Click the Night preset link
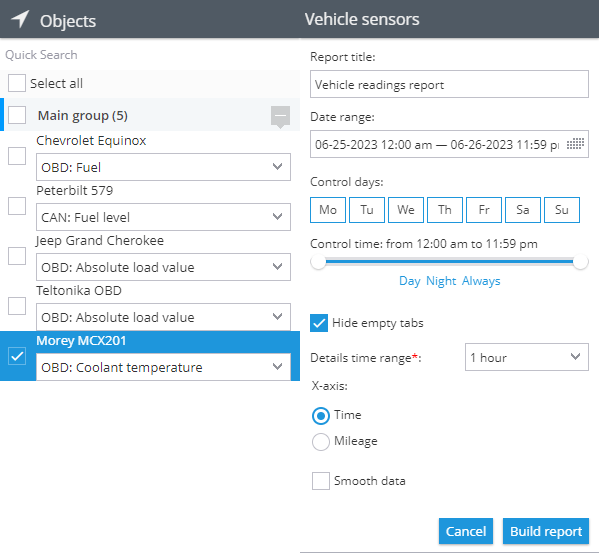The height and width of the screenshot is (553, 599). click(x=441, y=281)
